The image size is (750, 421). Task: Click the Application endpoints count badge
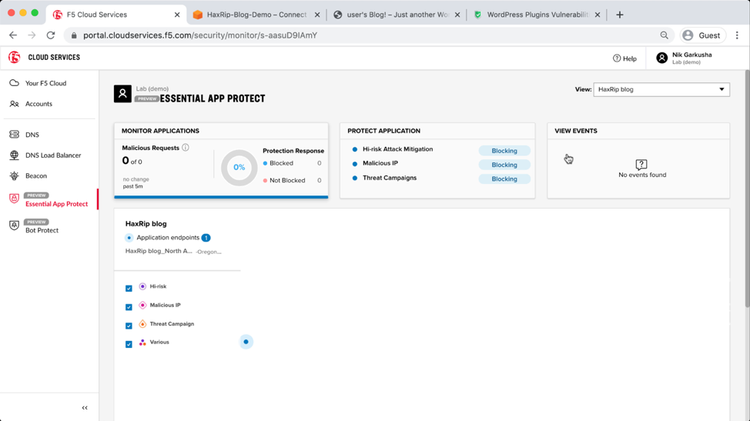tap(206, 238)
